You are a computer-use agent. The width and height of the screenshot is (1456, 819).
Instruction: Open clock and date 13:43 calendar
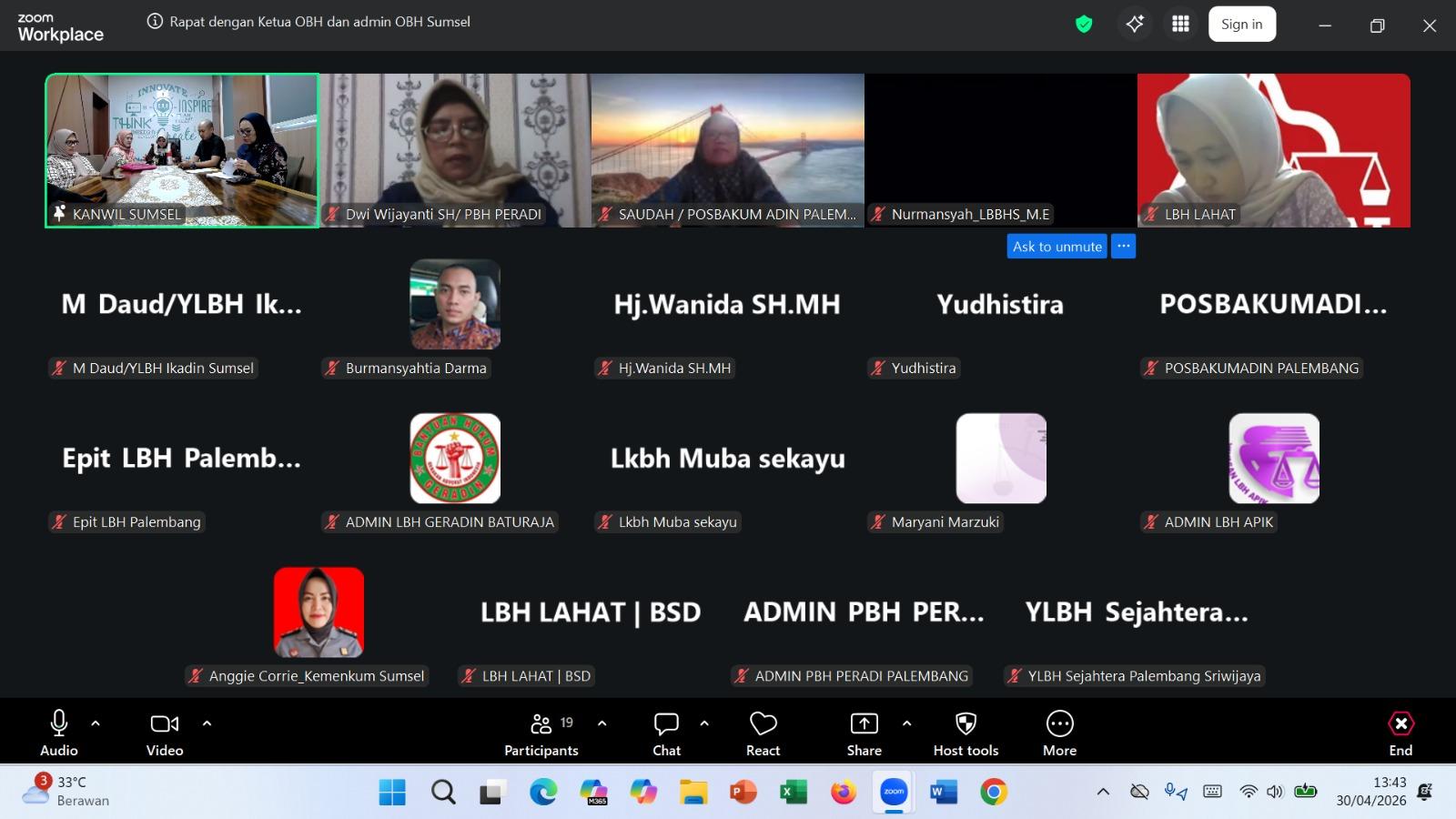tap(1371, 792)
